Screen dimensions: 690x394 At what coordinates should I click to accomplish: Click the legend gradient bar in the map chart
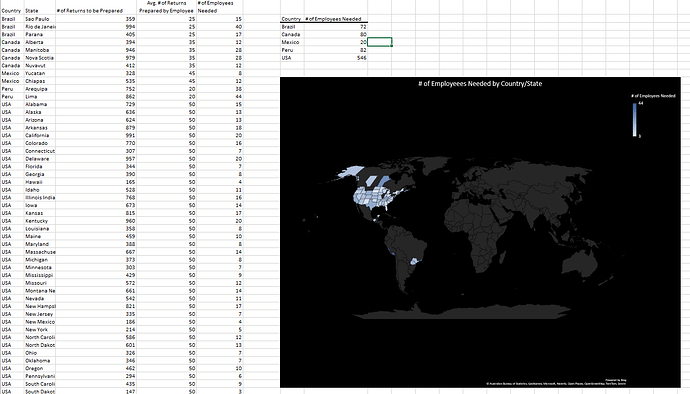coord(635,120)
